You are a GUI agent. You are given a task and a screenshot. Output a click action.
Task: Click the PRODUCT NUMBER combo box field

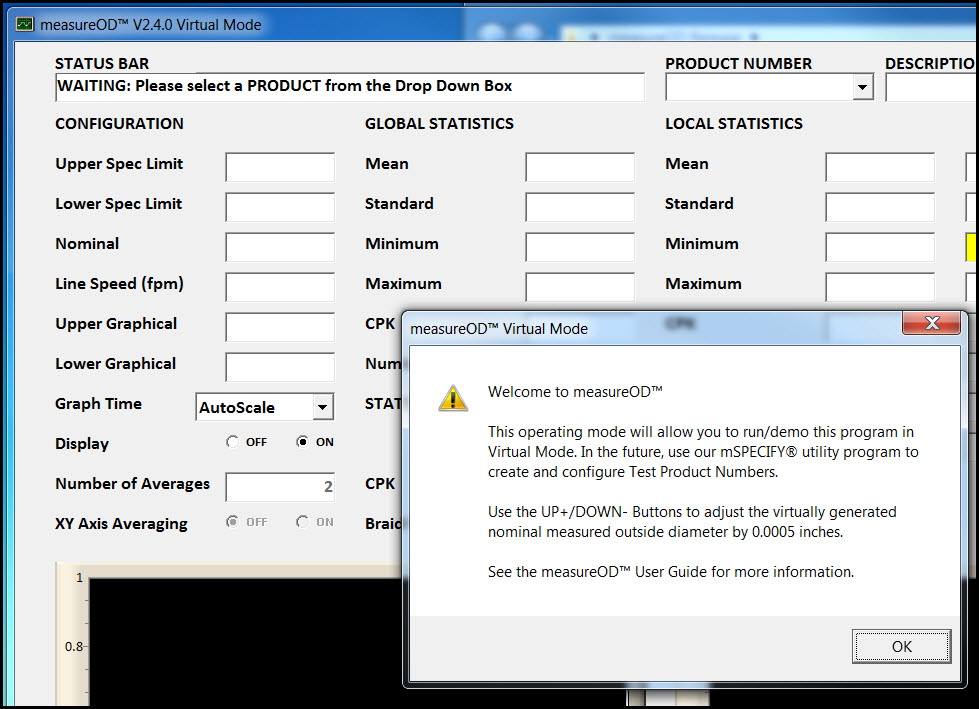point(769,87)
